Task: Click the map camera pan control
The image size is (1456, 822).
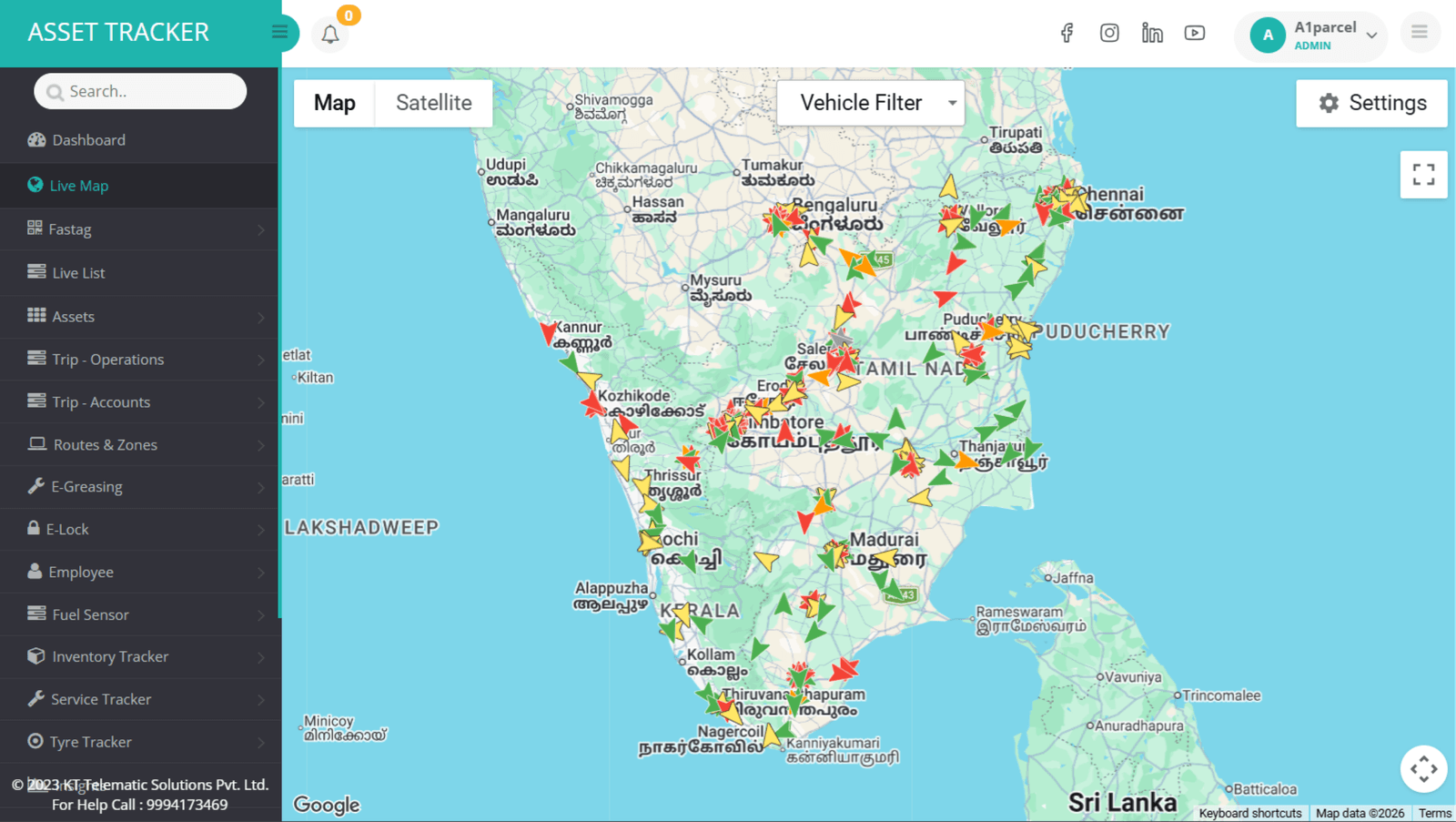Action: tap(1424, 769)
